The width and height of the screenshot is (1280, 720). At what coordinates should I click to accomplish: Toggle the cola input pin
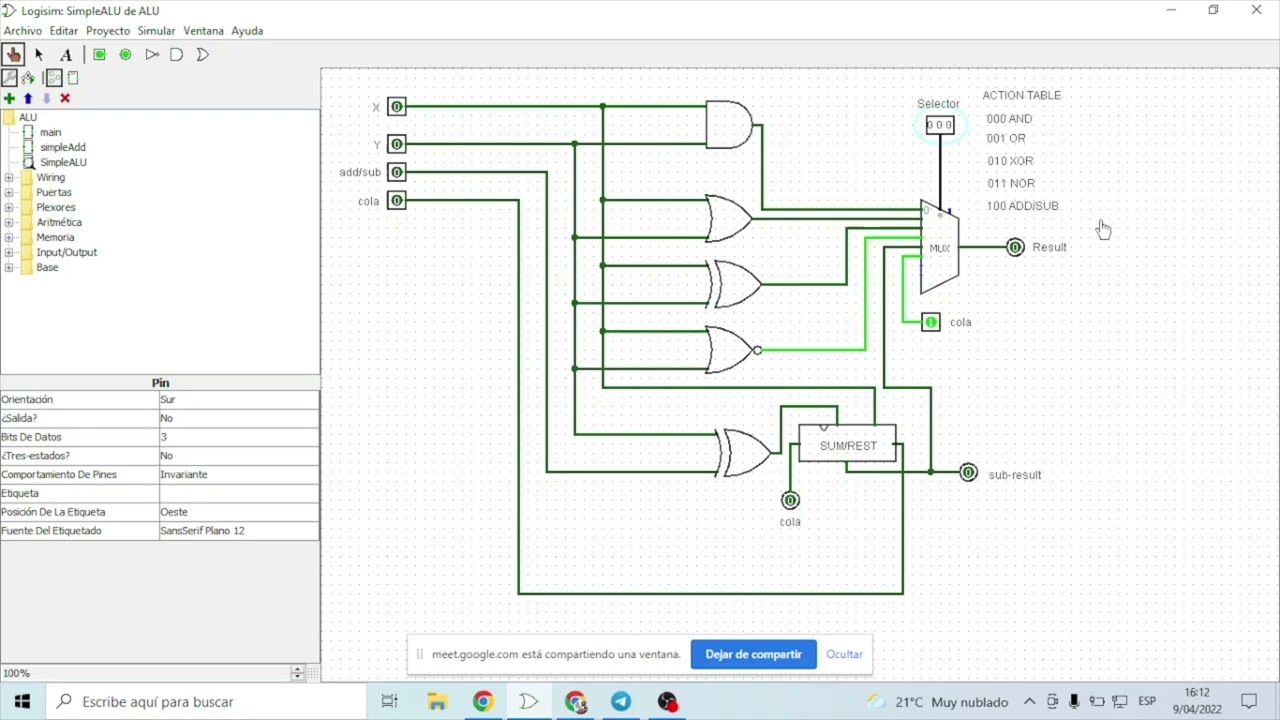[397, 201]
